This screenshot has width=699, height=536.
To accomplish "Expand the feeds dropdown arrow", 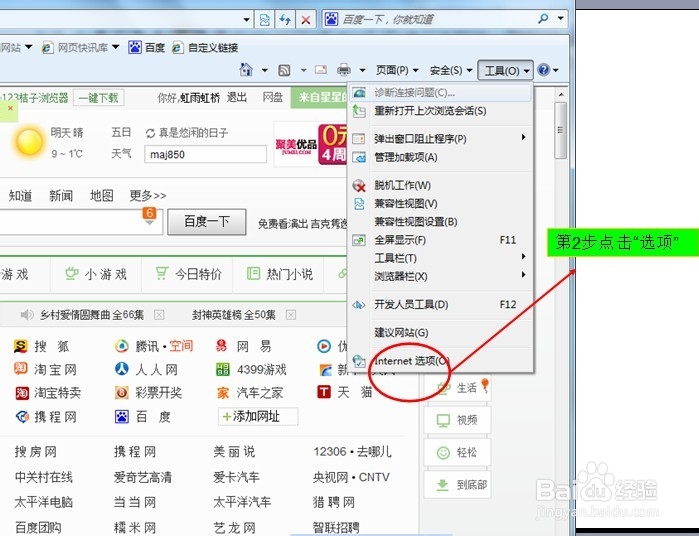I will 303,70.
